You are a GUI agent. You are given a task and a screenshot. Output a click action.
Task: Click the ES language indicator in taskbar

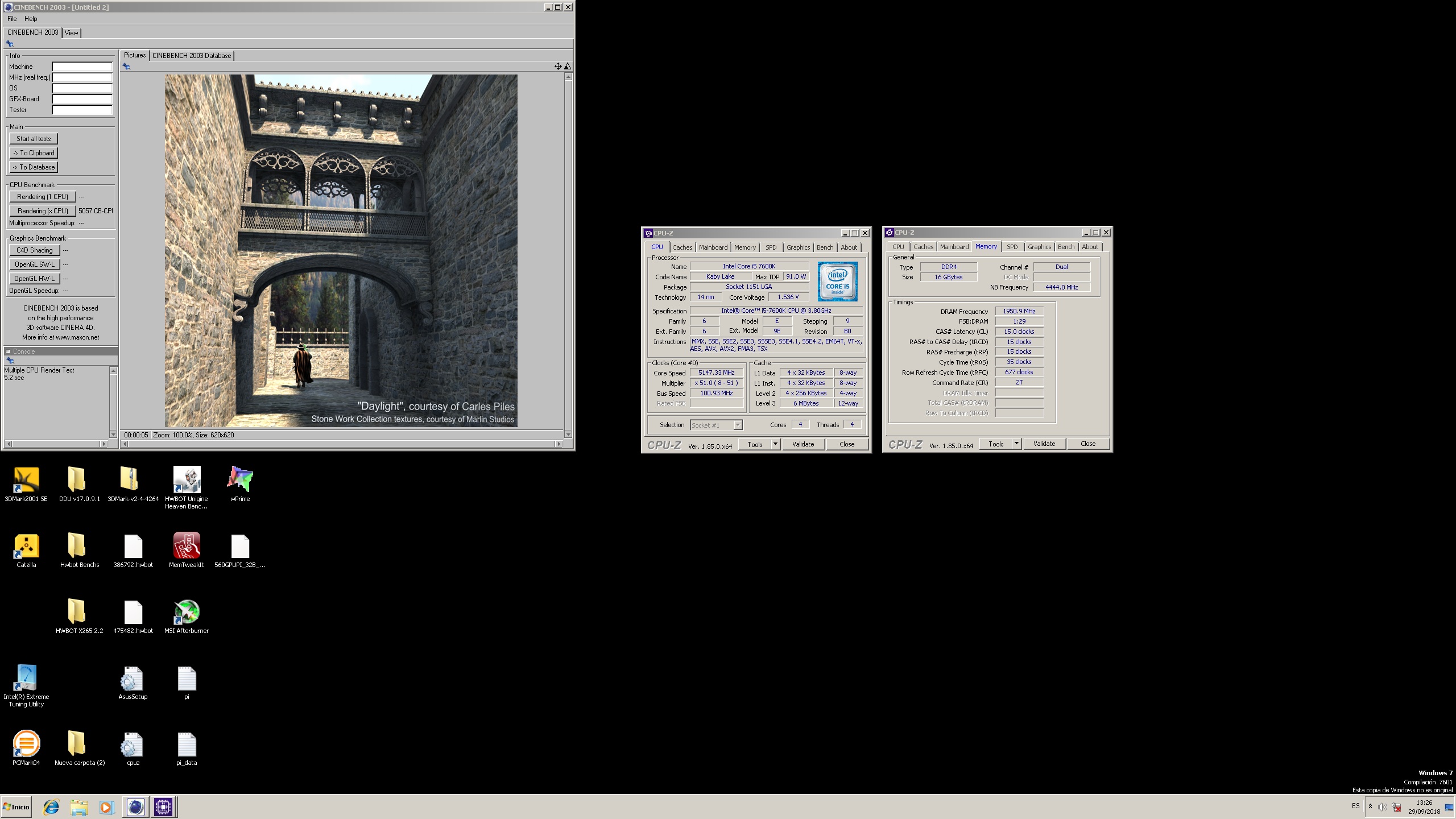pyautogui.click(x=1356, y=806)
